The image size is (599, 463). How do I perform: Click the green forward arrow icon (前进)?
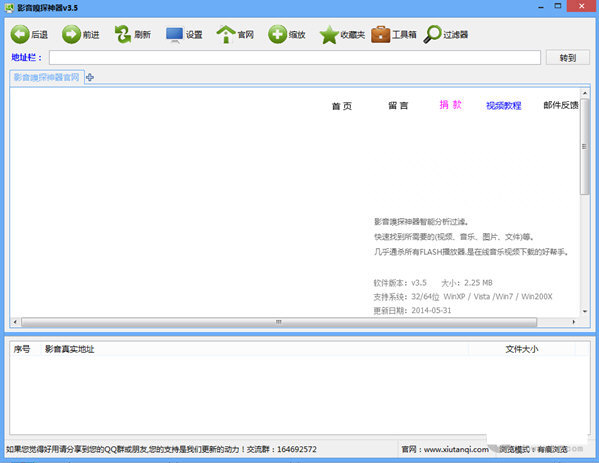tap(71, 34)
